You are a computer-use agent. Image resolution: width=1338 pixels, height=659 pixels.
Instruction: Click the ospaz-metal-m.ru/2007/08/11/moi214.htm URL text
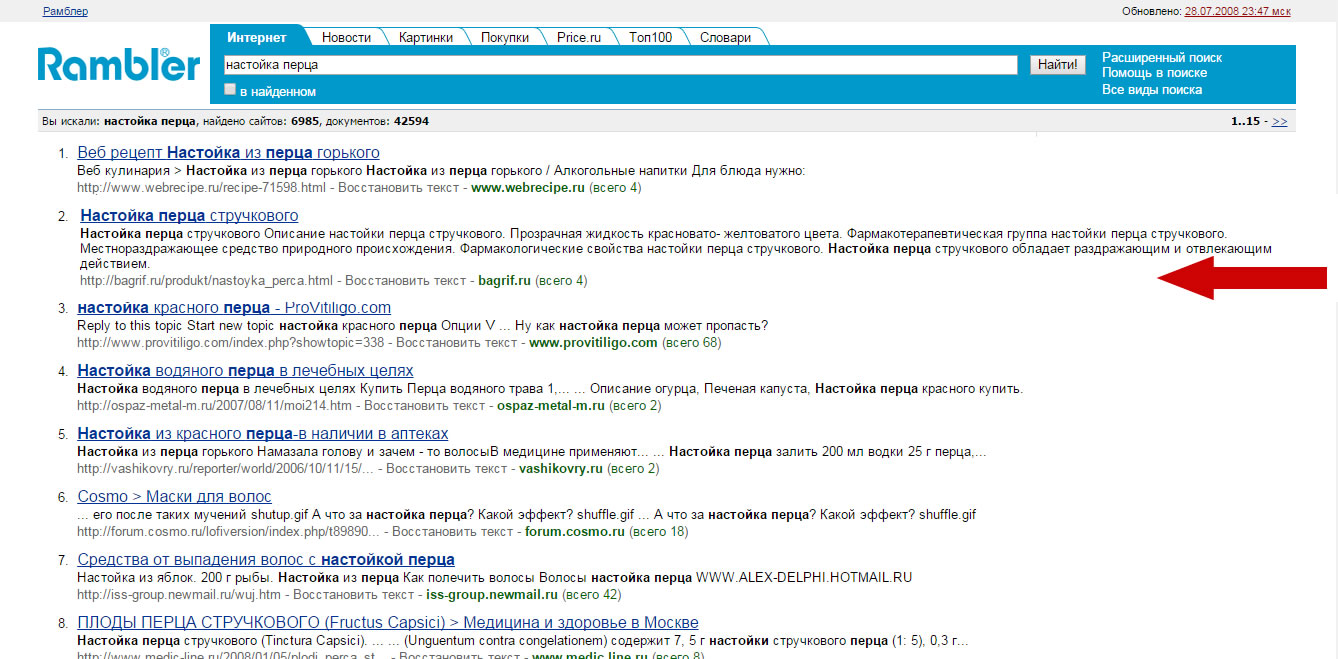click(x=214, y=405)
